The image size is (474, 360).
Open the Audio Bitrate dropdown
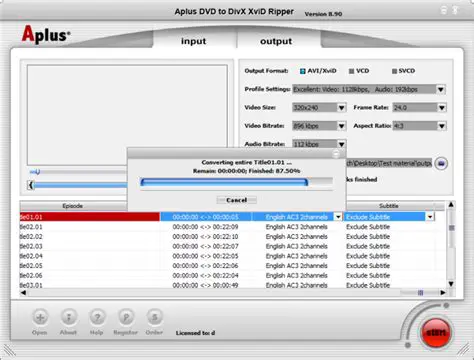341,144
